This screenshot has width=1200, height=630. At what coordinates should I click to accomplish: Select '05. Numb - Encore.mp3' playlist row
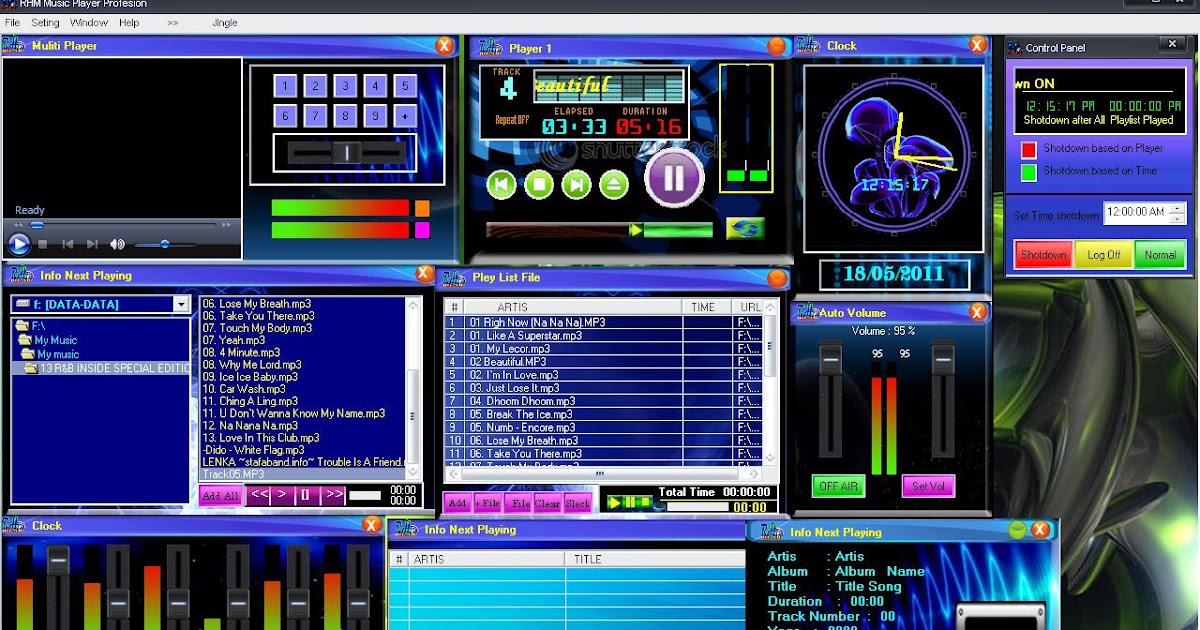point(604,427)
